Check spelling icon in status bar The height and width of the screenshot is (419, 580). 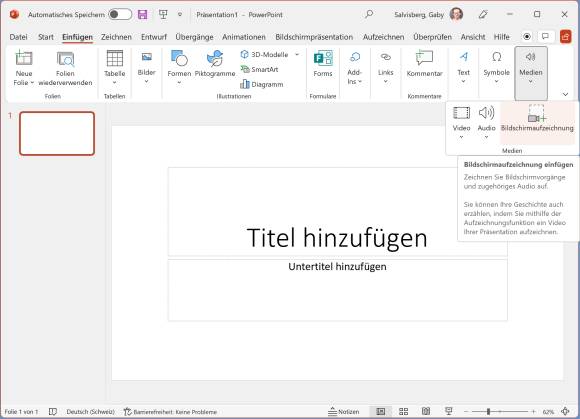[53, 412]
